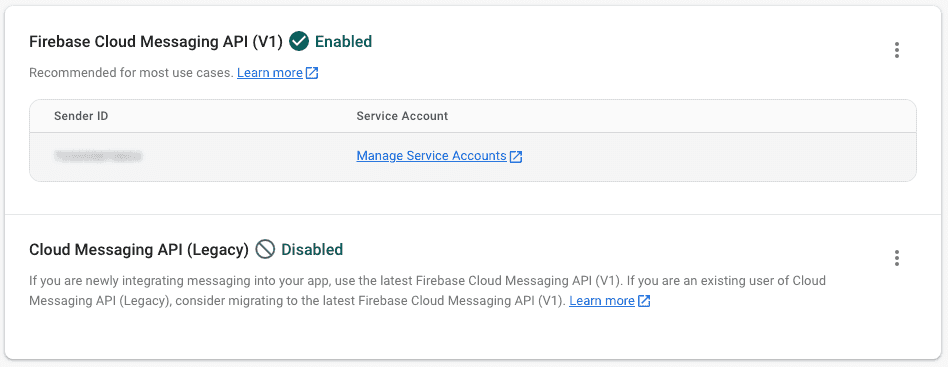The image size is (948, 367).
Task: Click the Cloud Messaging API (Legacy) heading
Action: coord(139,249)
